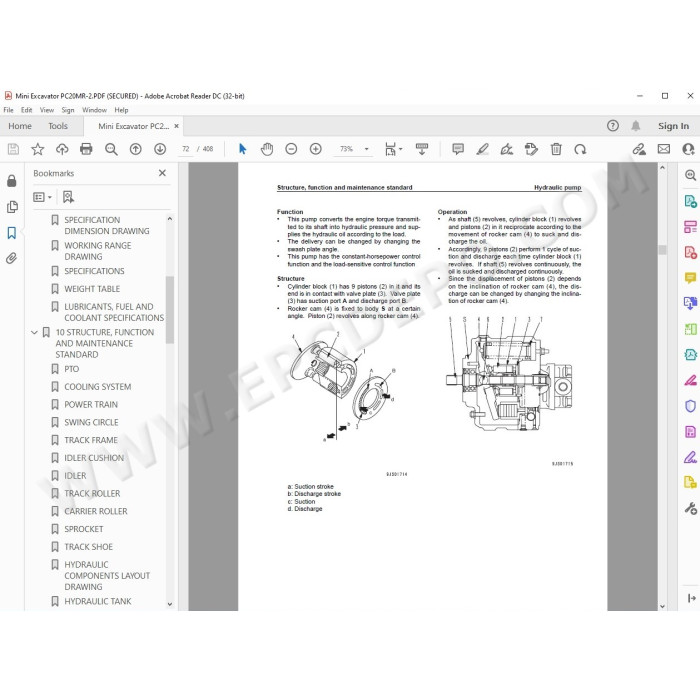Screen dimensions: 700x700
Task: Select the highlighter pen tool
Action: coord(483,149)
